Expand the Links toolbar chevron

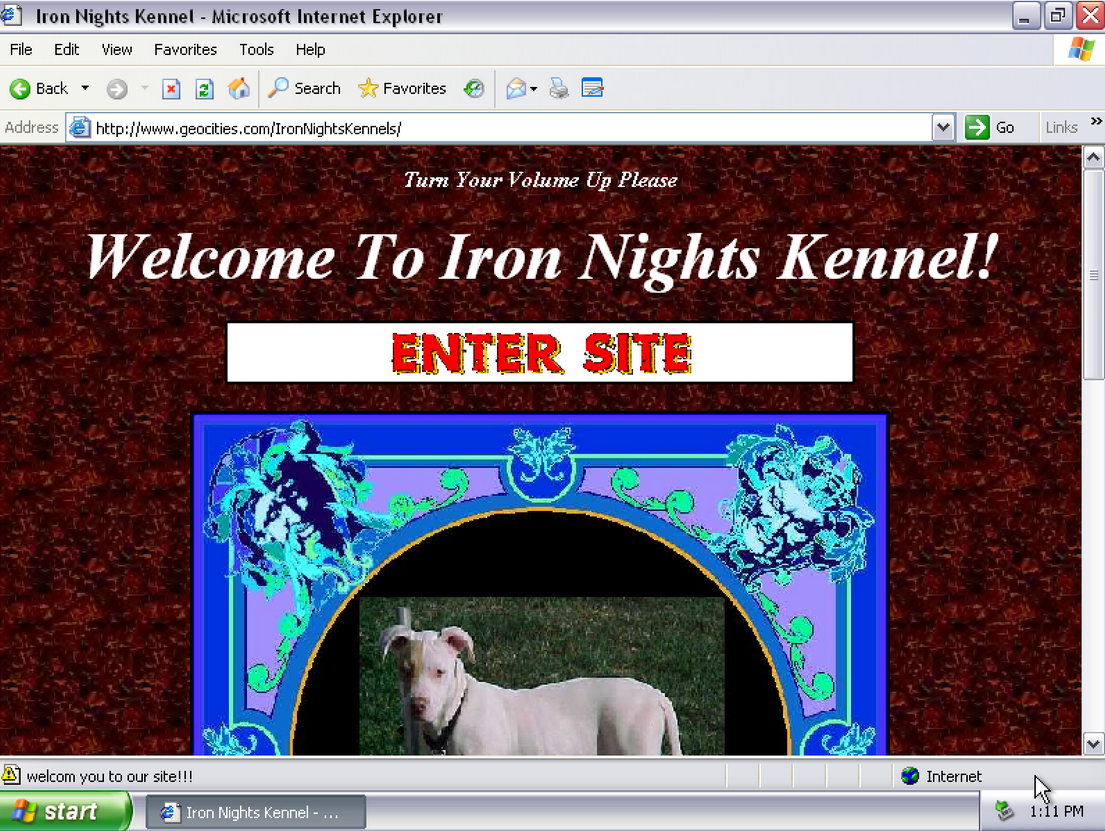coord(1095,123)
